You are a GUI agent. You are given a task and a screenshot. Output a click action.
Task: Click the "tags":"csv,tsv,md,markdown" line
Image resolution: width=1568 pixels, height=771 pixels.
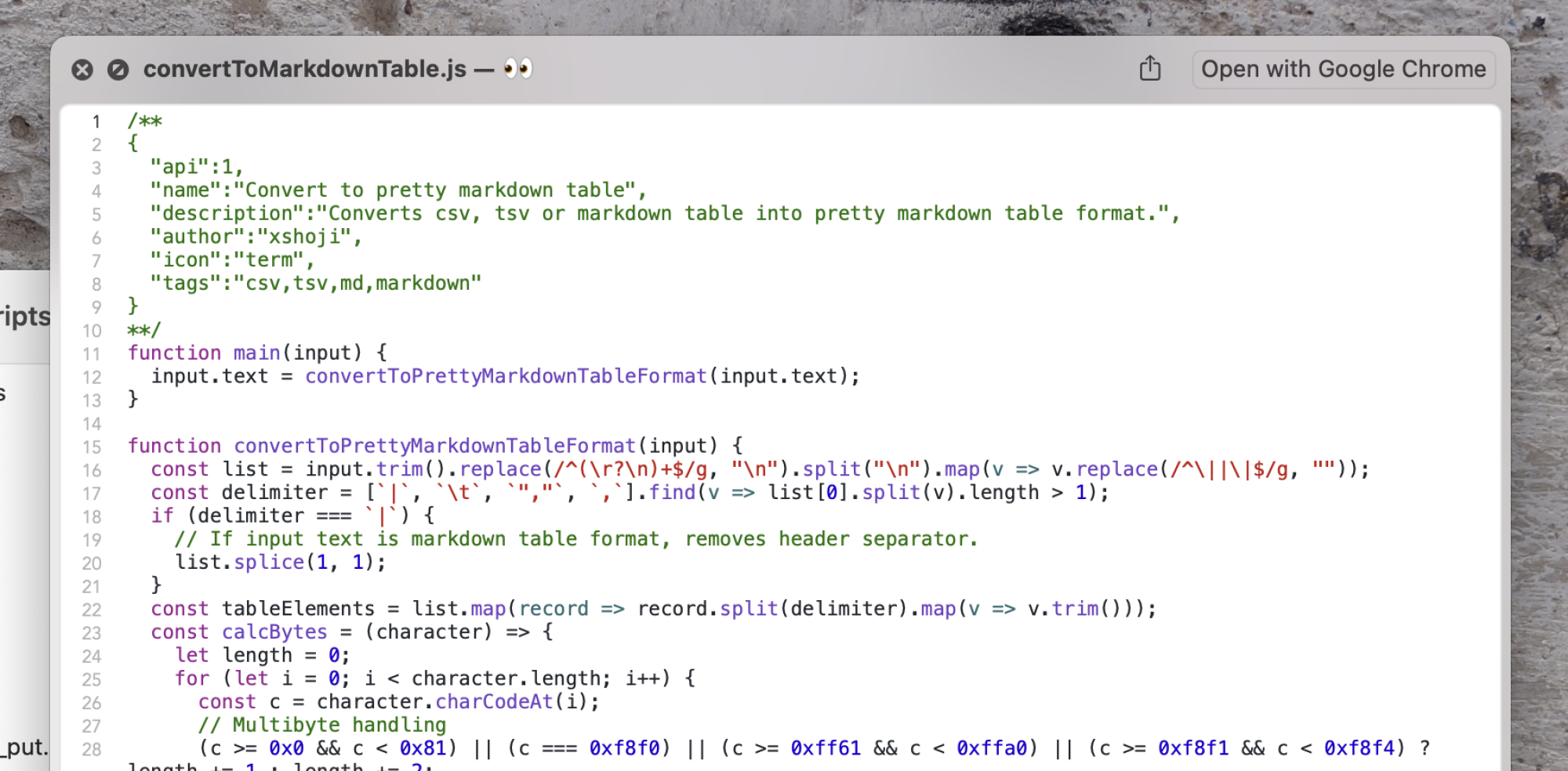tap(316, 283)
